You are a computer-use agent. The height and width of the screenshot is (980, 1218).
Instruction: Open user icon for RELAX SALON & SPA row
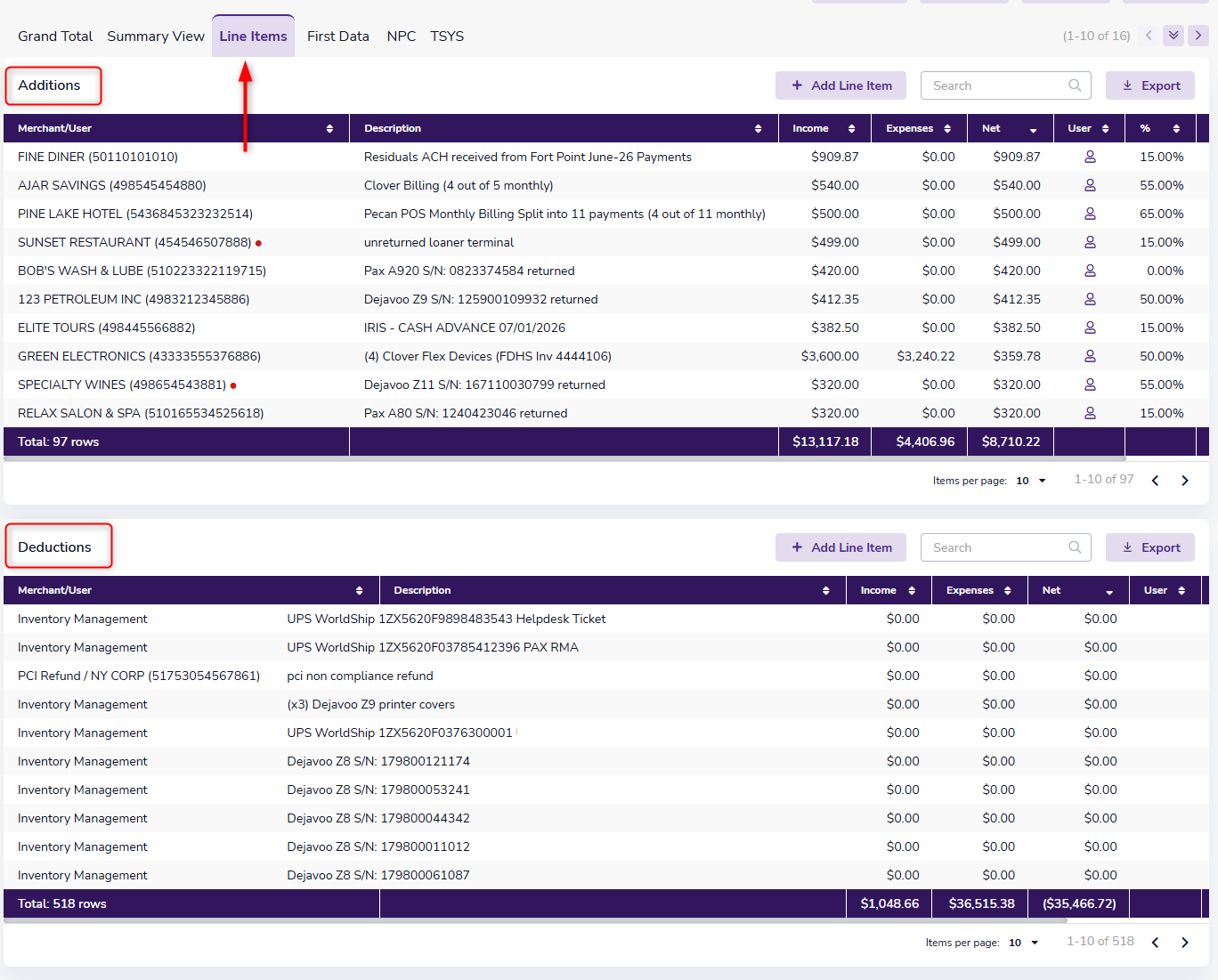(1090, 413)
